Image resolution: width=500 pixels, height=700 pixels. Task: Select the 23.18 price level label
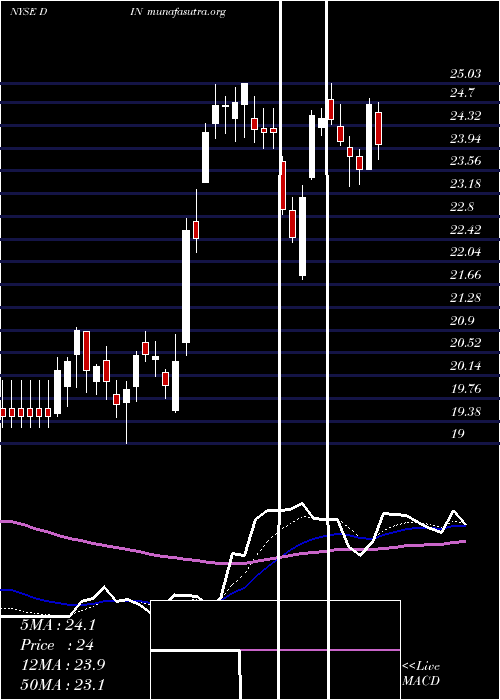[466, 183]
